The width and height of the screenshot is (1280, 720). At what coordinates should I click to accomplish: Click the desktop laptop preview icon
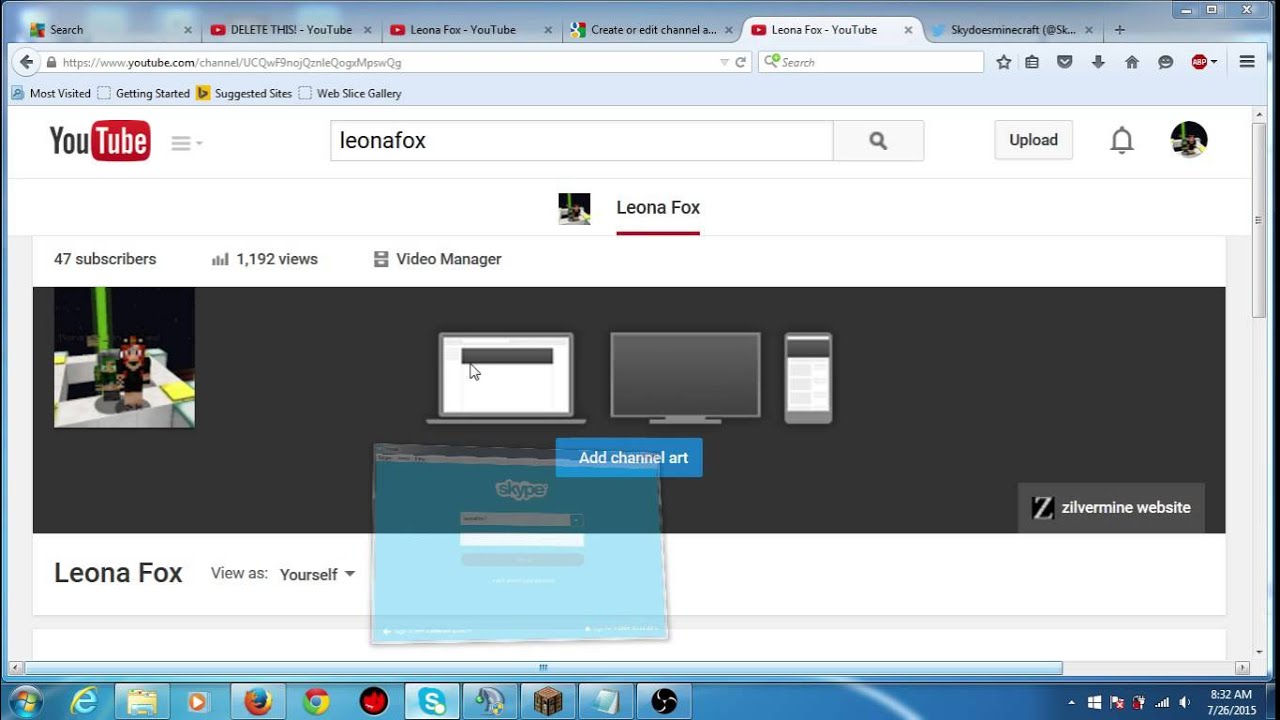(506, 378)
